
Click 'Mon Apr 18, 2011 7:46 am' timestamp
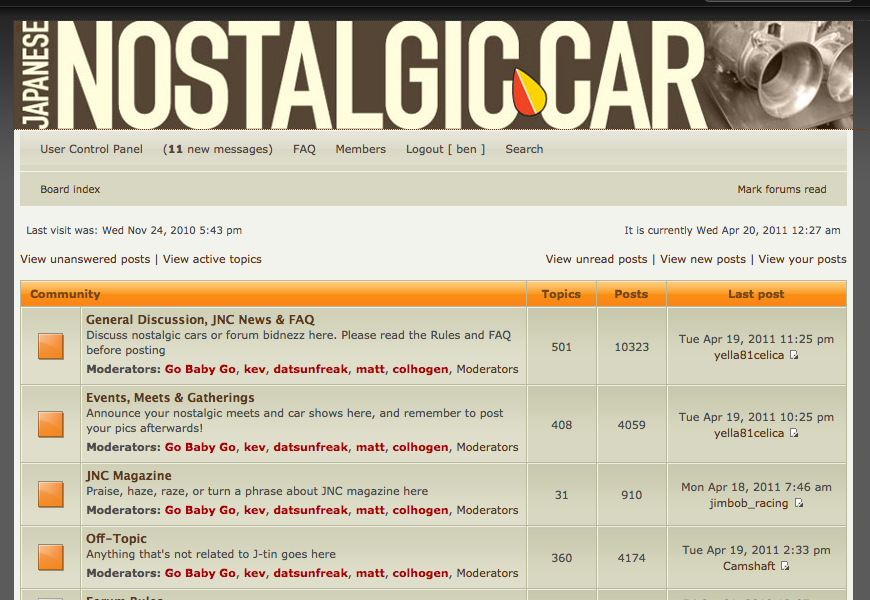tap(756, 487)
